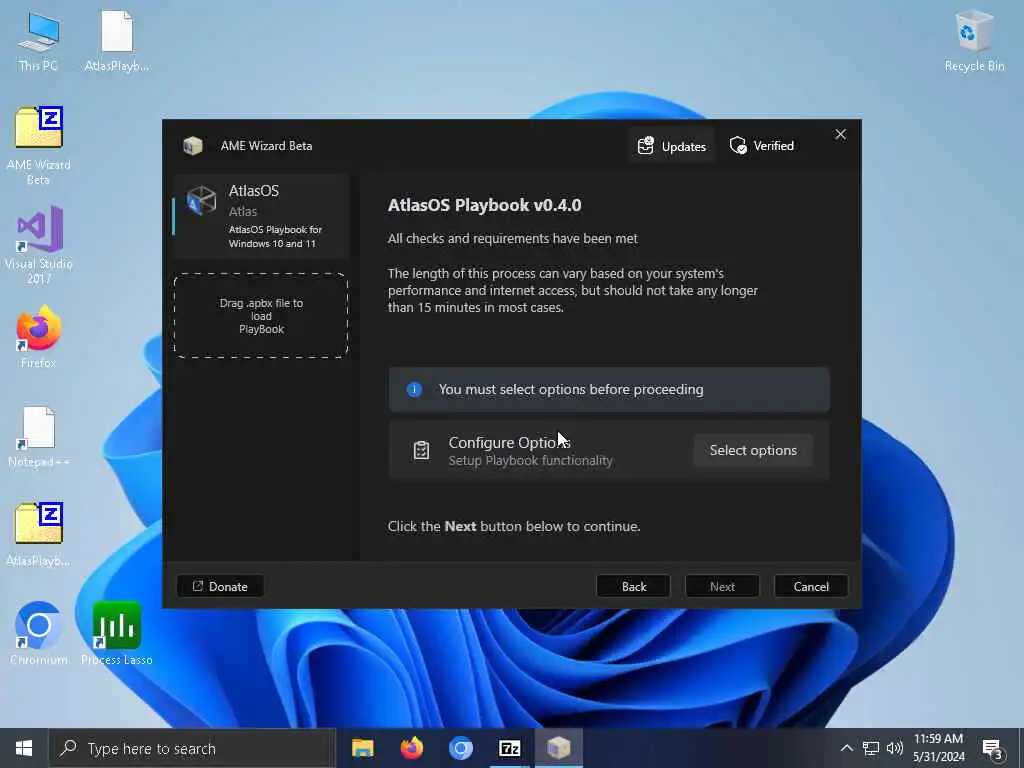This screenshot has width=1024, height=768.
Task: Click the AME Wizard cube logo icon
Action: click(193, 146)
